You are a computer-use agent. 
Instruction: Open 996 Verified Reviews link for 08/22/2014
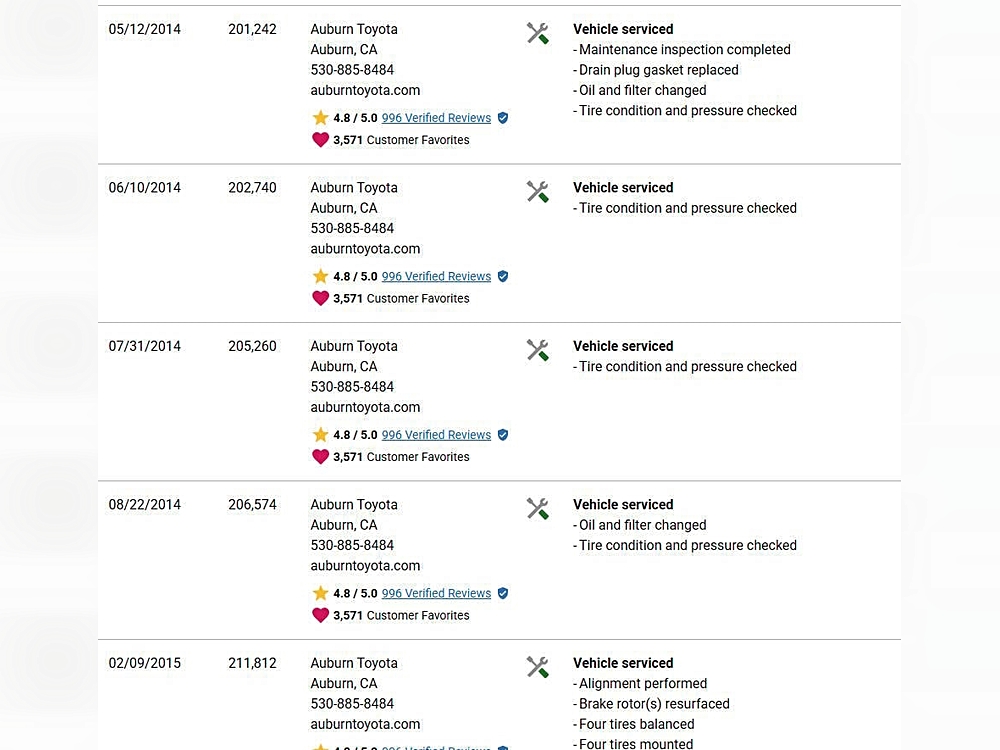coord(436,593)
